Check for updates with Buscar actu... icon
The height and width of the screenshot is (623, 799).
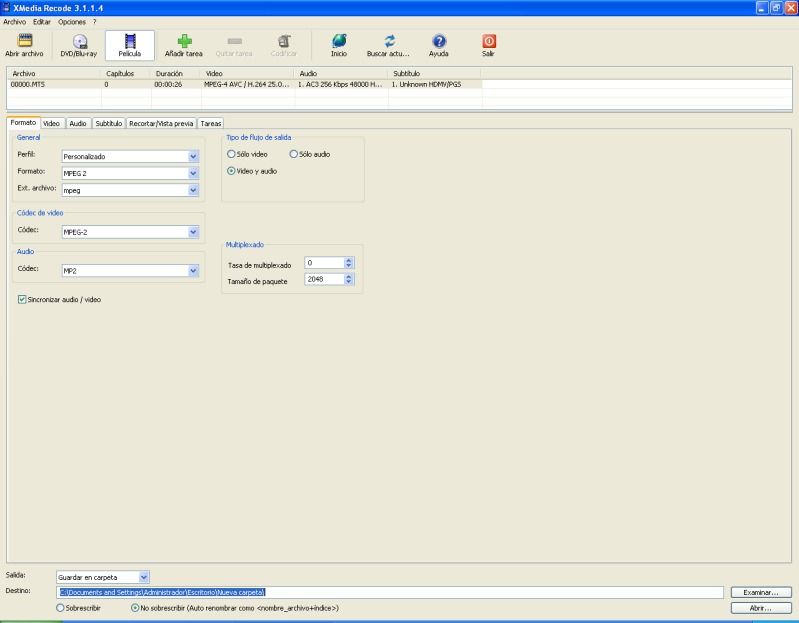(x=388, y=45)
